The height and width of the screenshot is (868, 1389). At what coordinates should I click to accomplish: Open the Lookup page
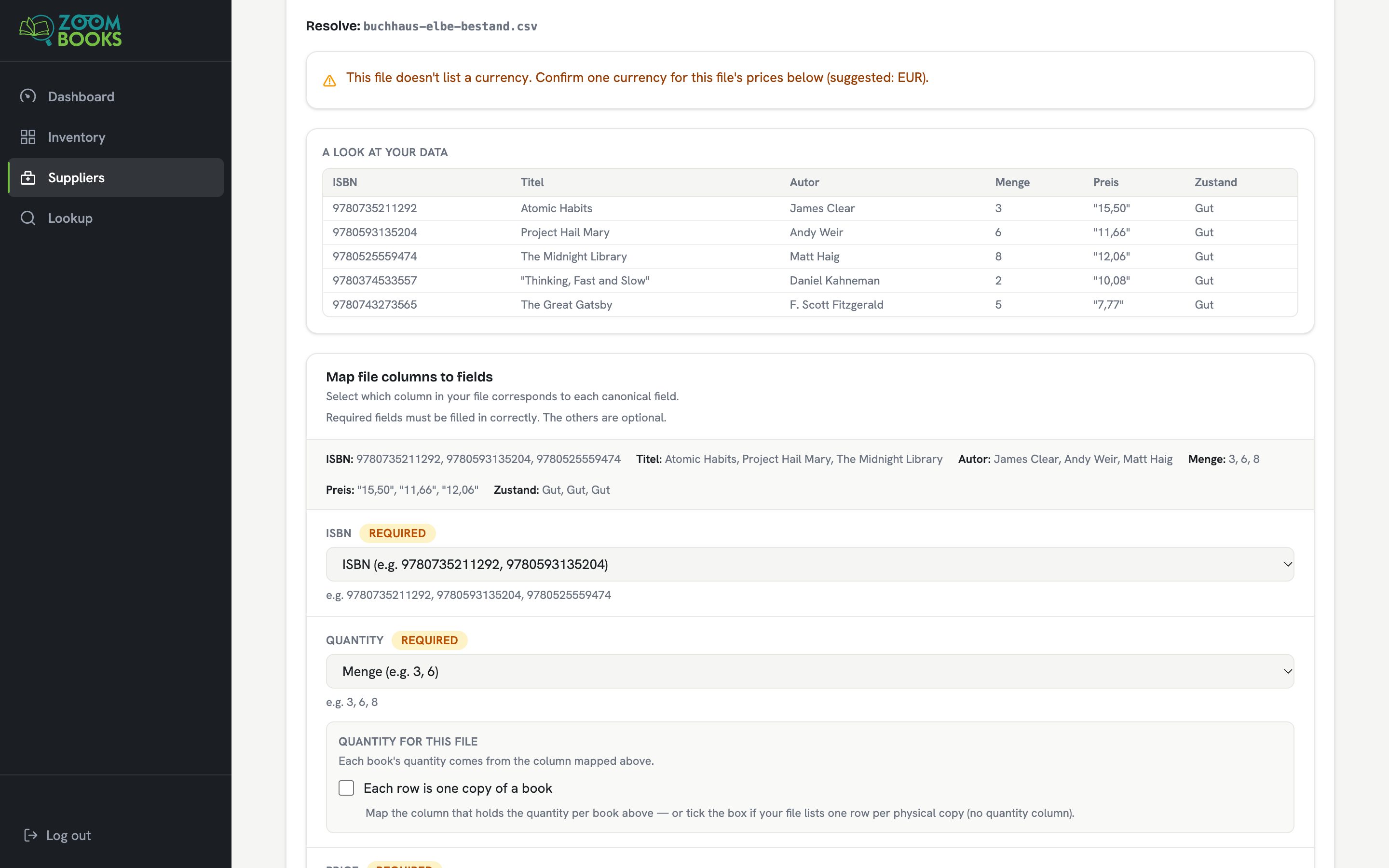pos(116,218)
